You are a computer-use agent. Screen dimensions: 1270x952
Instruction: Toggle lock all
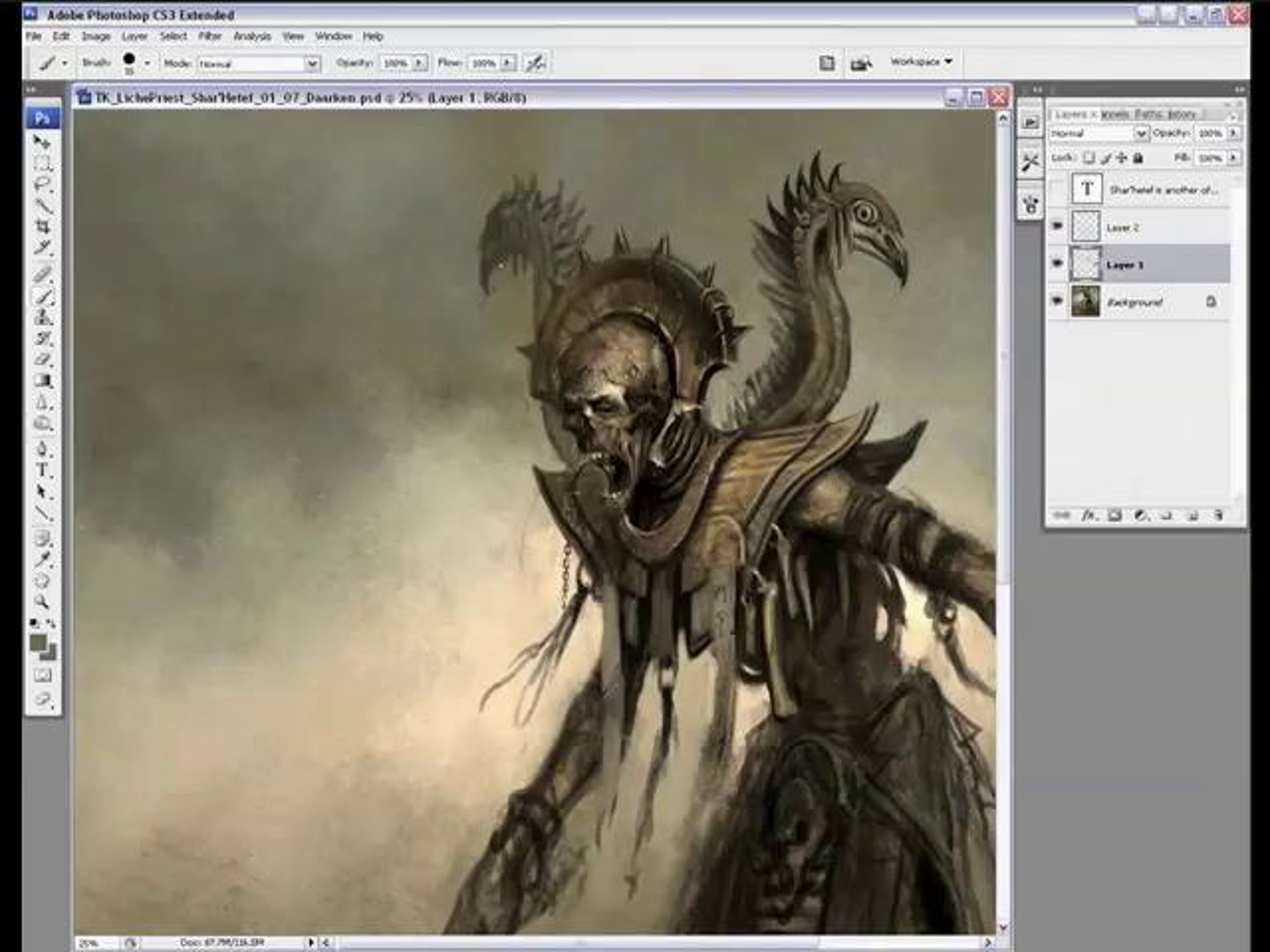[x=1138, y=157]
